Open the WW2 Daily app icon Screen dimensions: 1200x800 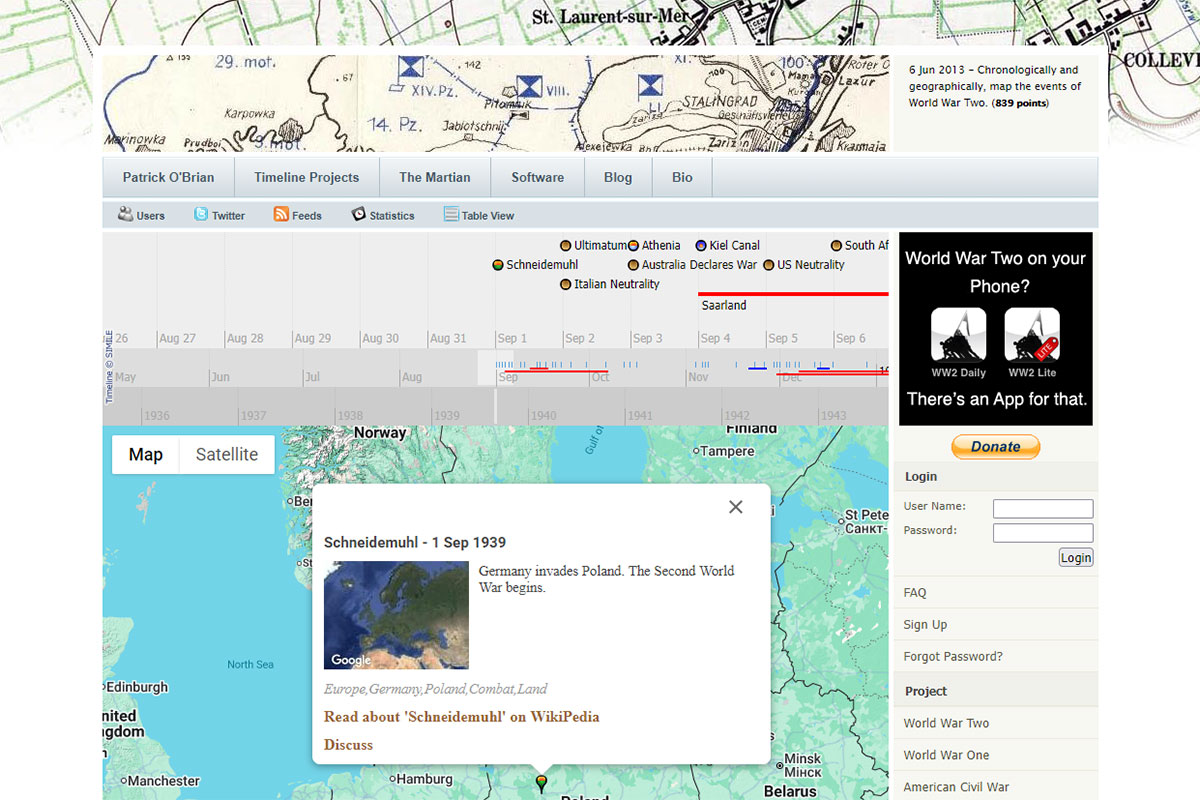point(958,335)
